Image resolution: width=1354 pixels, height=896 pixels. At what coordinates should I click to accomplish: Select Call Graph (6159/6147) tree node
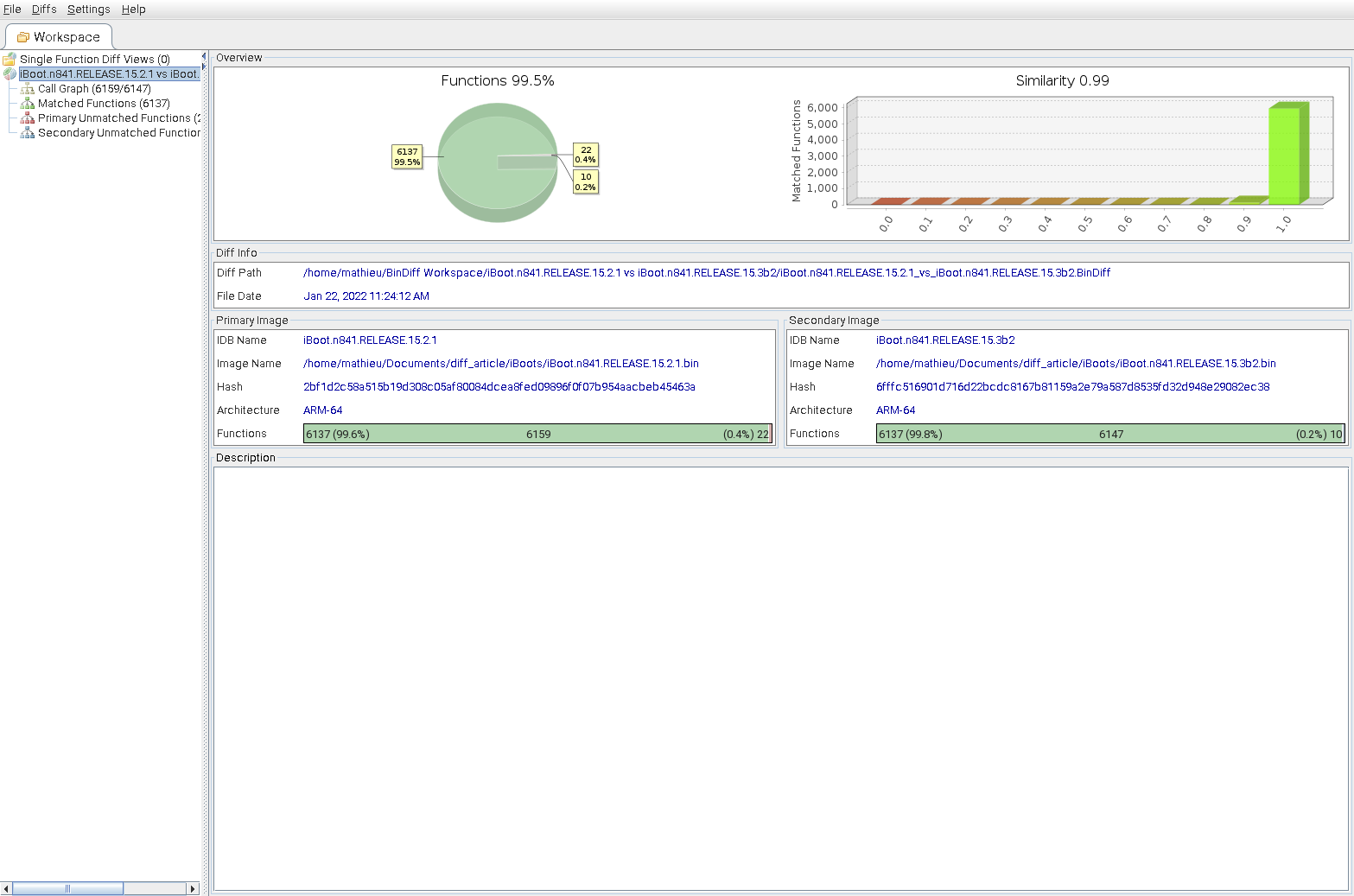(94, 89)
